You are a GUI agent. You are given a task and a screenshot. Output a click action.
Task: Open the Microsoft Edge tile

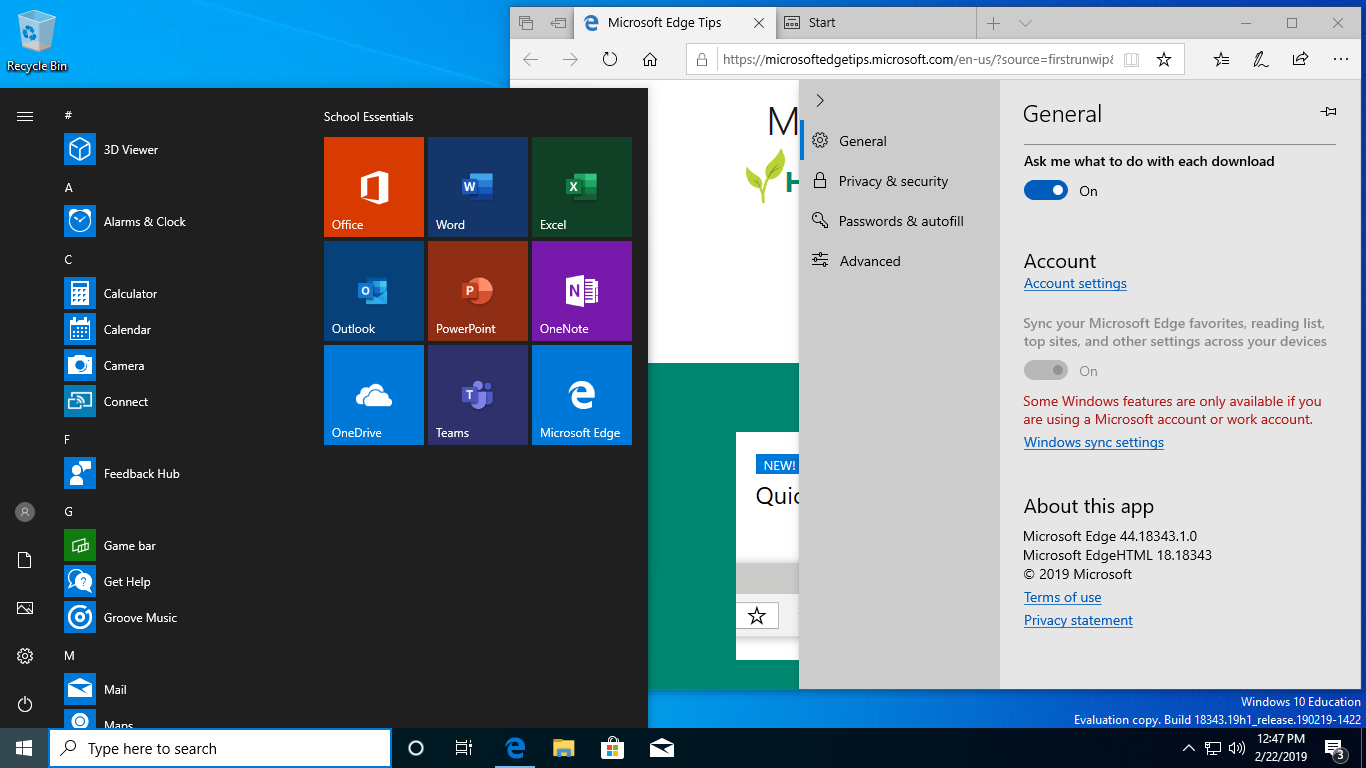tap(582, 395)
